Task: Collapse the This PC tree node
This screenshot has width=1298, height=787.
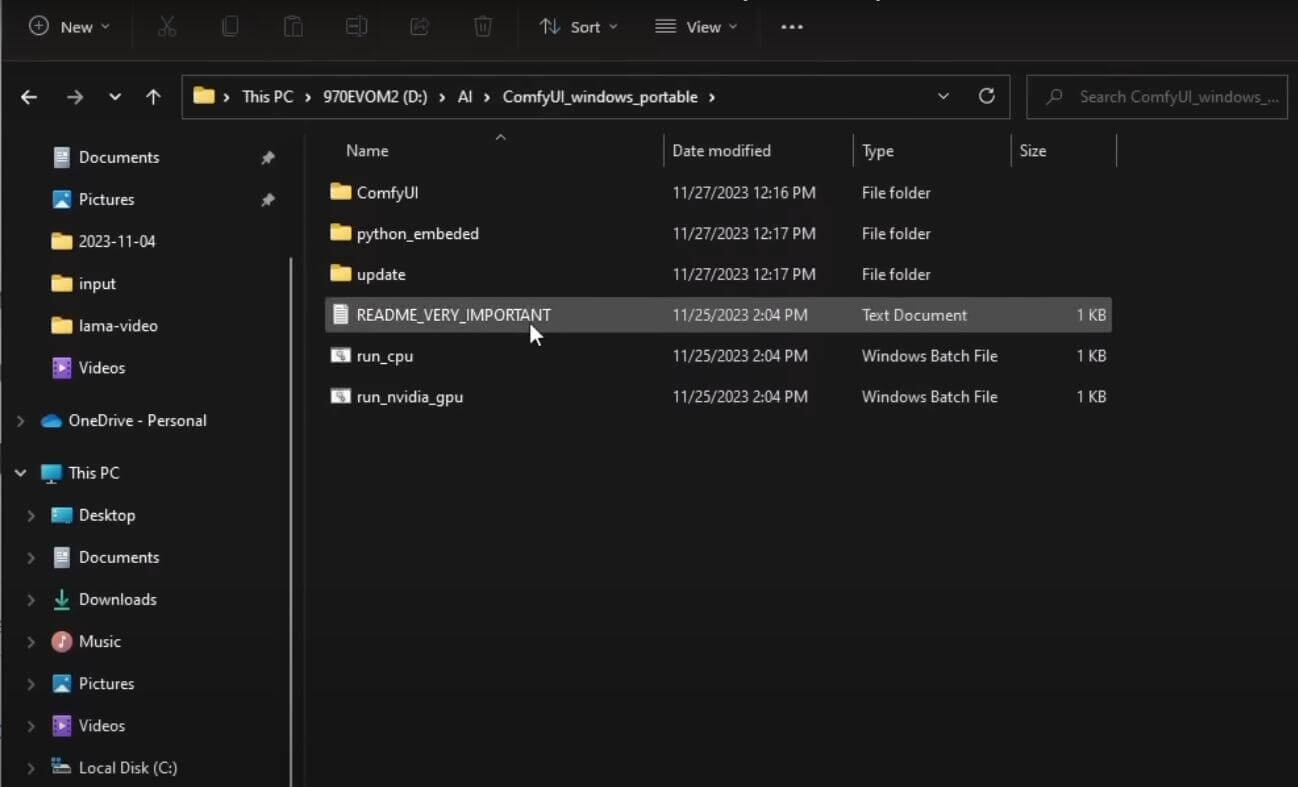Action: (20, 473)
